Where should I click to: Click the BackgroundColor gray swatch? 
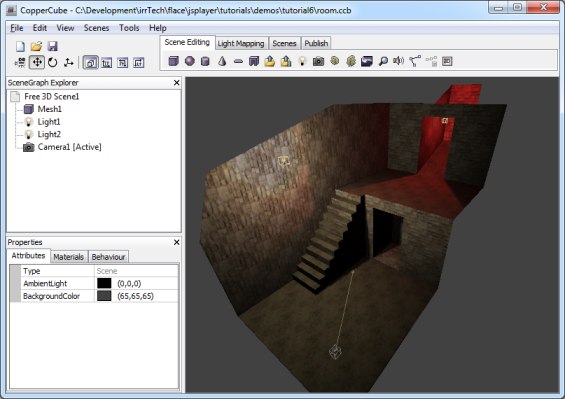coord(104,296)
